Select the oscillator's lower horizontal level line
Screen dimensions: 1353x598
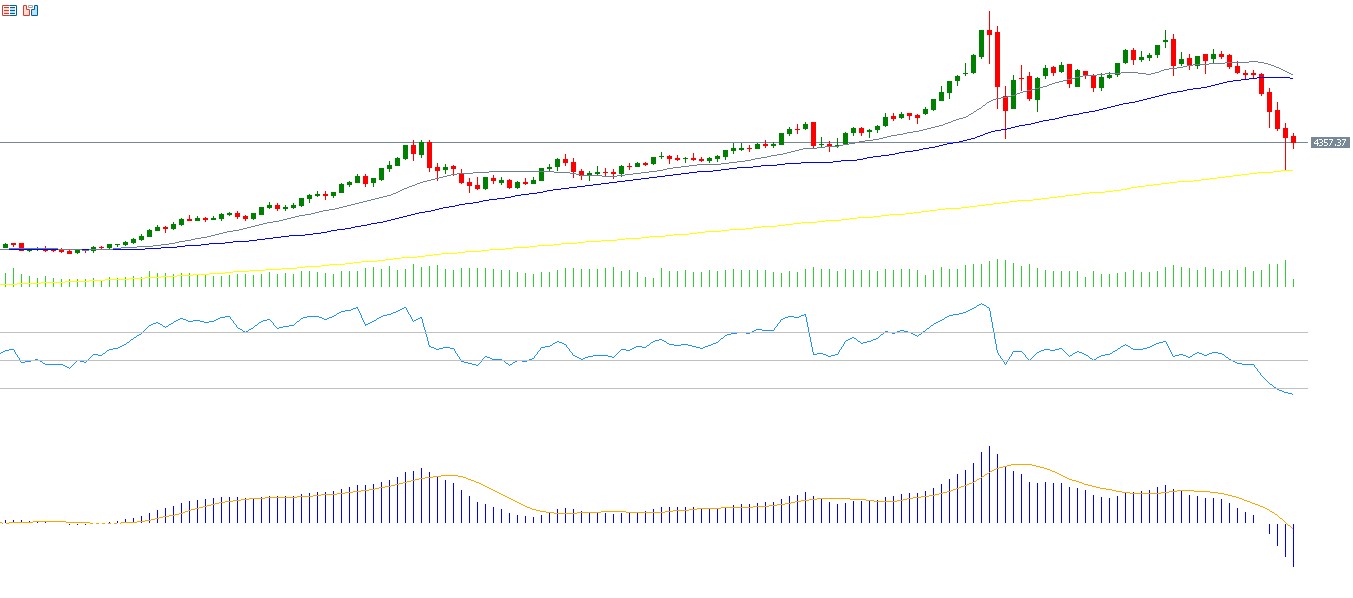pos(600,388)
